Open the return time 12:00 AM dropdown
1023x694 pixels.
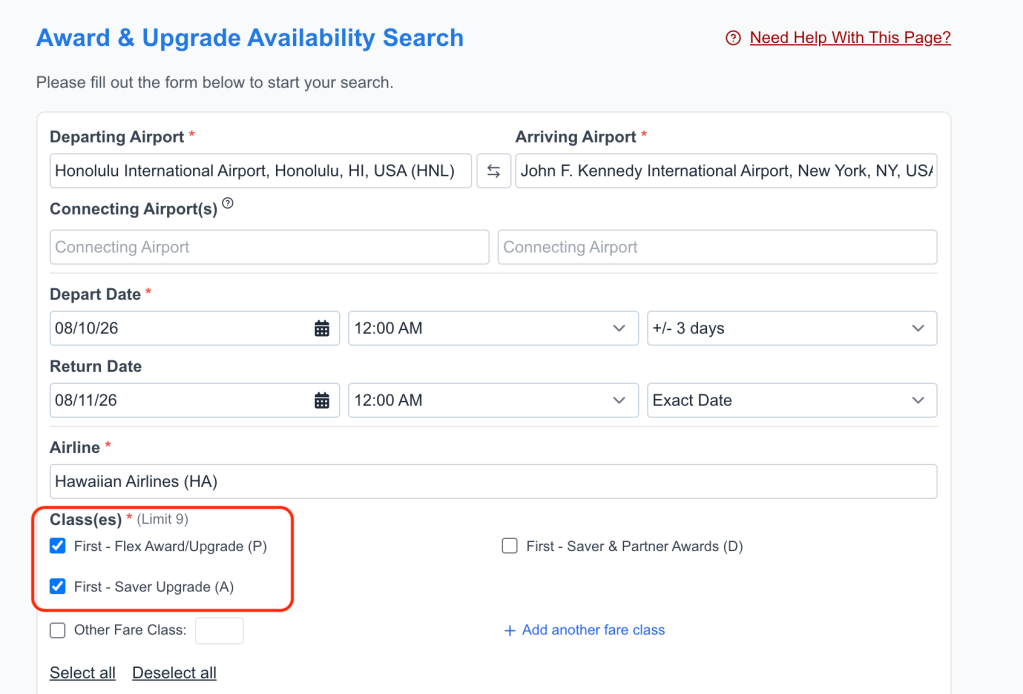pos(492,400)
